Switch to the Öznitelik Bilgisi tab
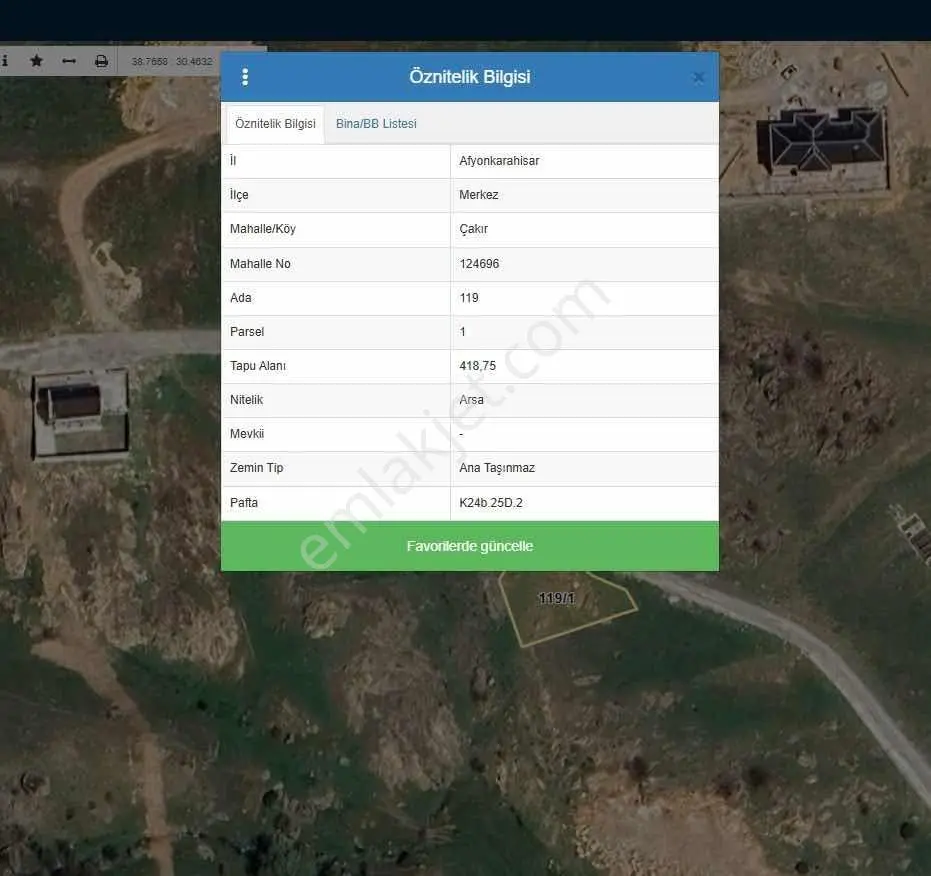The height and width of the screenshot is (876, 931). [276, 124]
